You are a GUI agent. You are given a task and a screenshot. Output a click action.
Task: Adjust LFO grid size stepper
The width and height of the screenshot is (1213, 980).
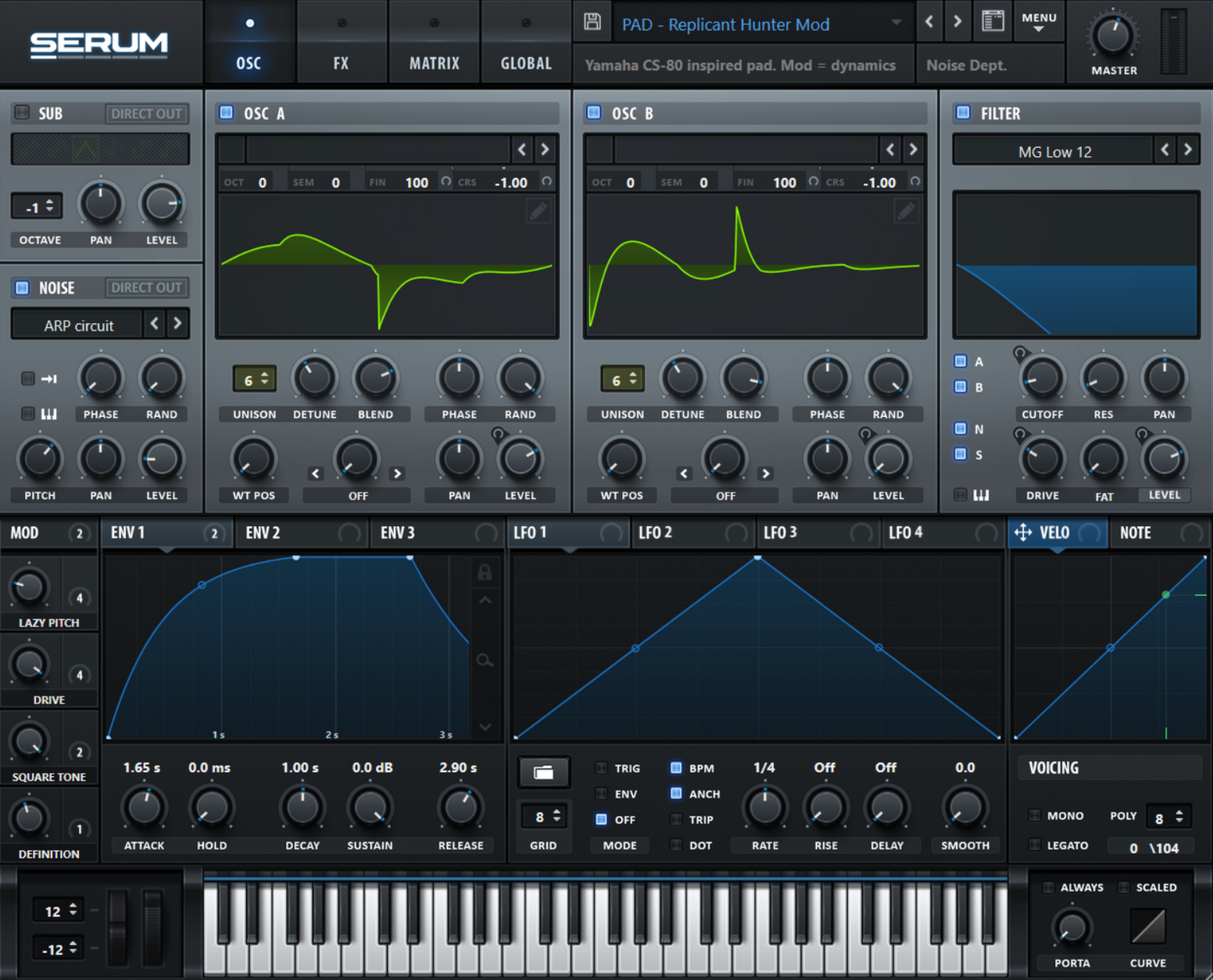543,816
